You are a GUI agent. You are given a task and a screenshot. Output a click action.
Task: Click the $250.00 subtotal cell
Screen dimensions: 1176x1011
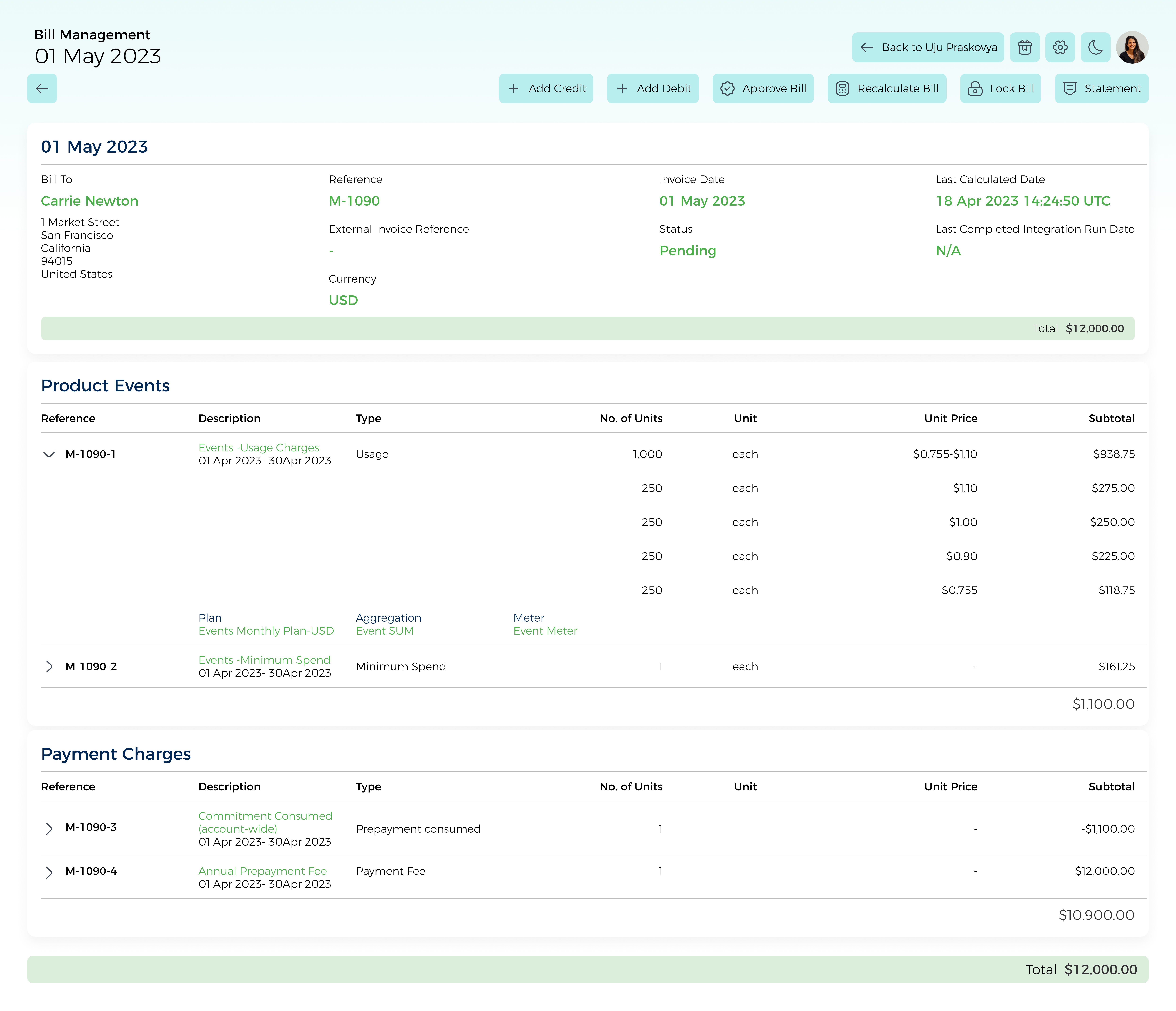[x=1112, y=522]
